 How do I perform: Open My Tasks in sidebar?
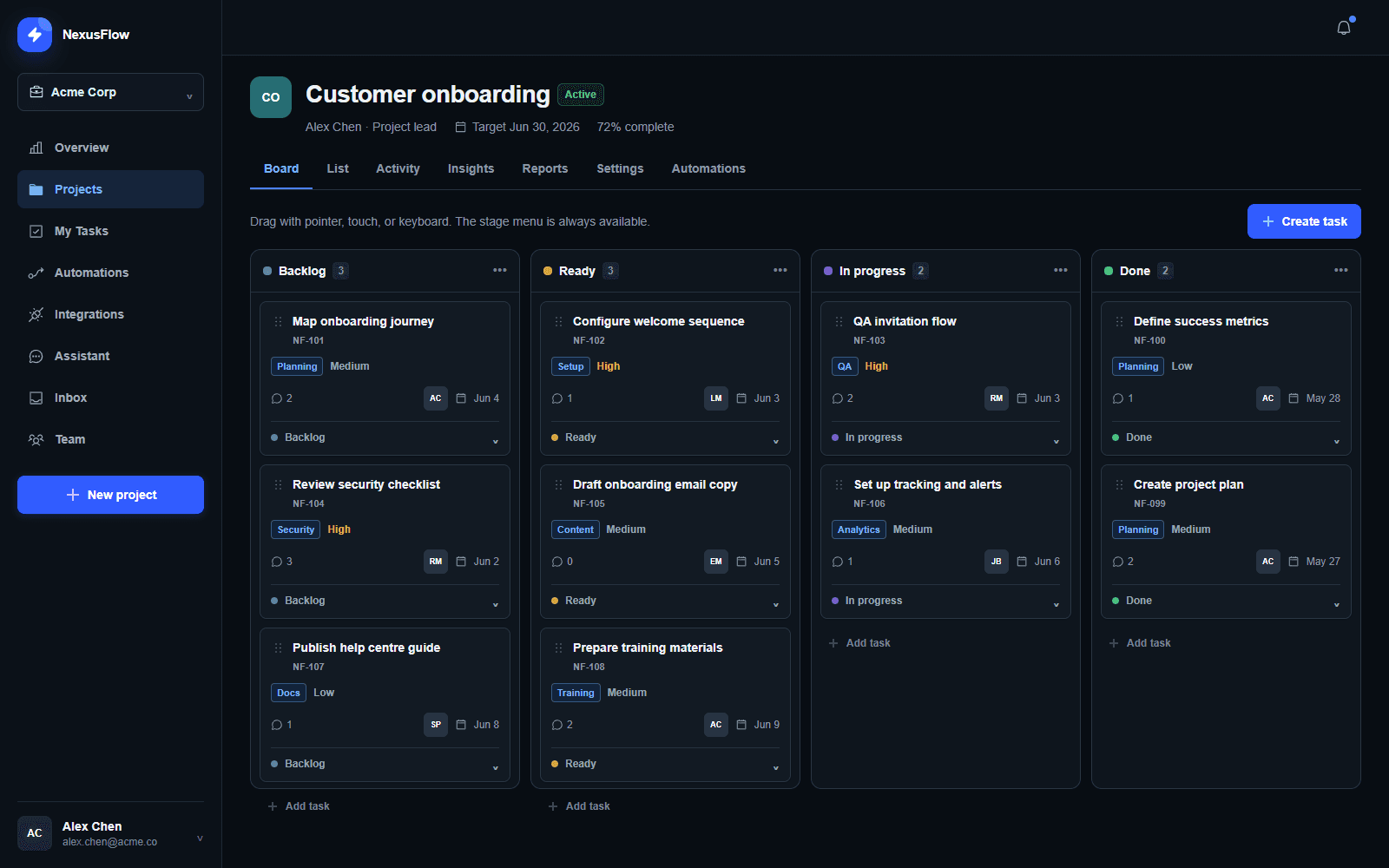[x=110, y=231]
